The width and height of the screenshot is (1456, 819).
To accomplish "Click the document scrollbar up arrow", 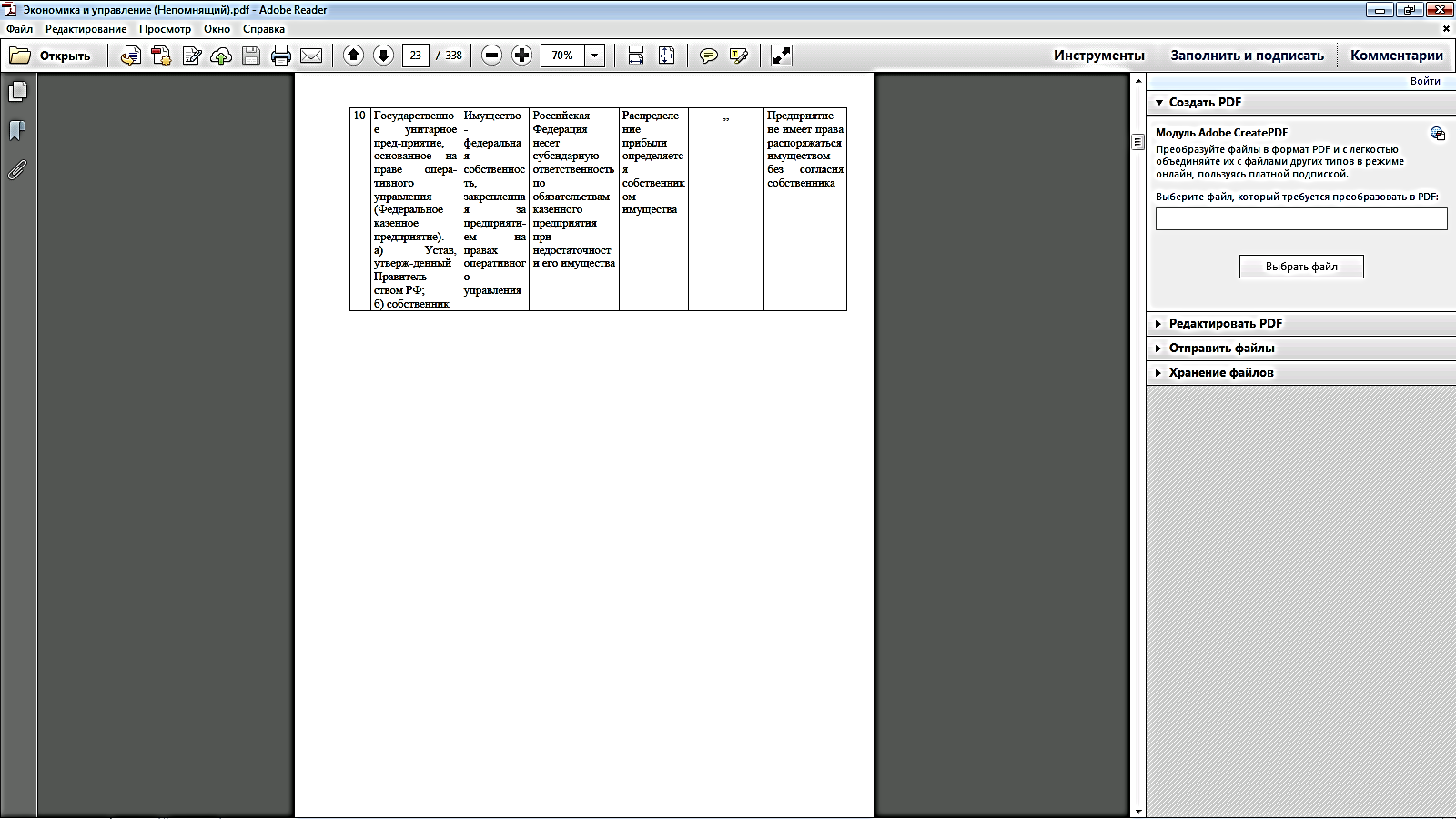I will click(1137, 81).
